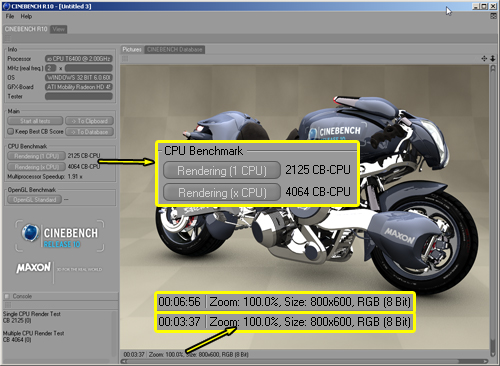Click the grip icon below the Console header
This screenshot has height=366, width=500.
point(8,305)
